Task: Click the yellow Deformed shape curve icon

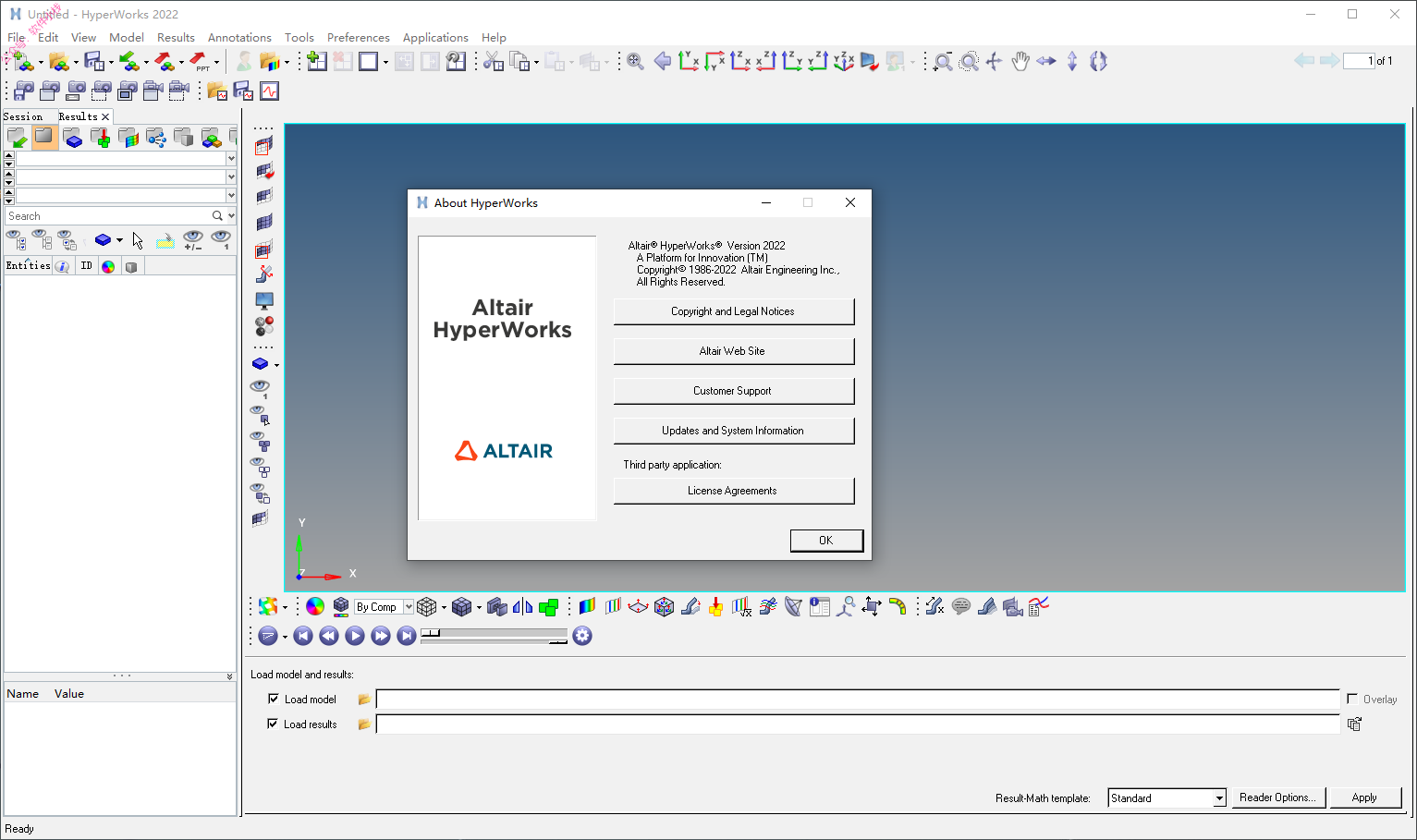Action: (898, 606)
